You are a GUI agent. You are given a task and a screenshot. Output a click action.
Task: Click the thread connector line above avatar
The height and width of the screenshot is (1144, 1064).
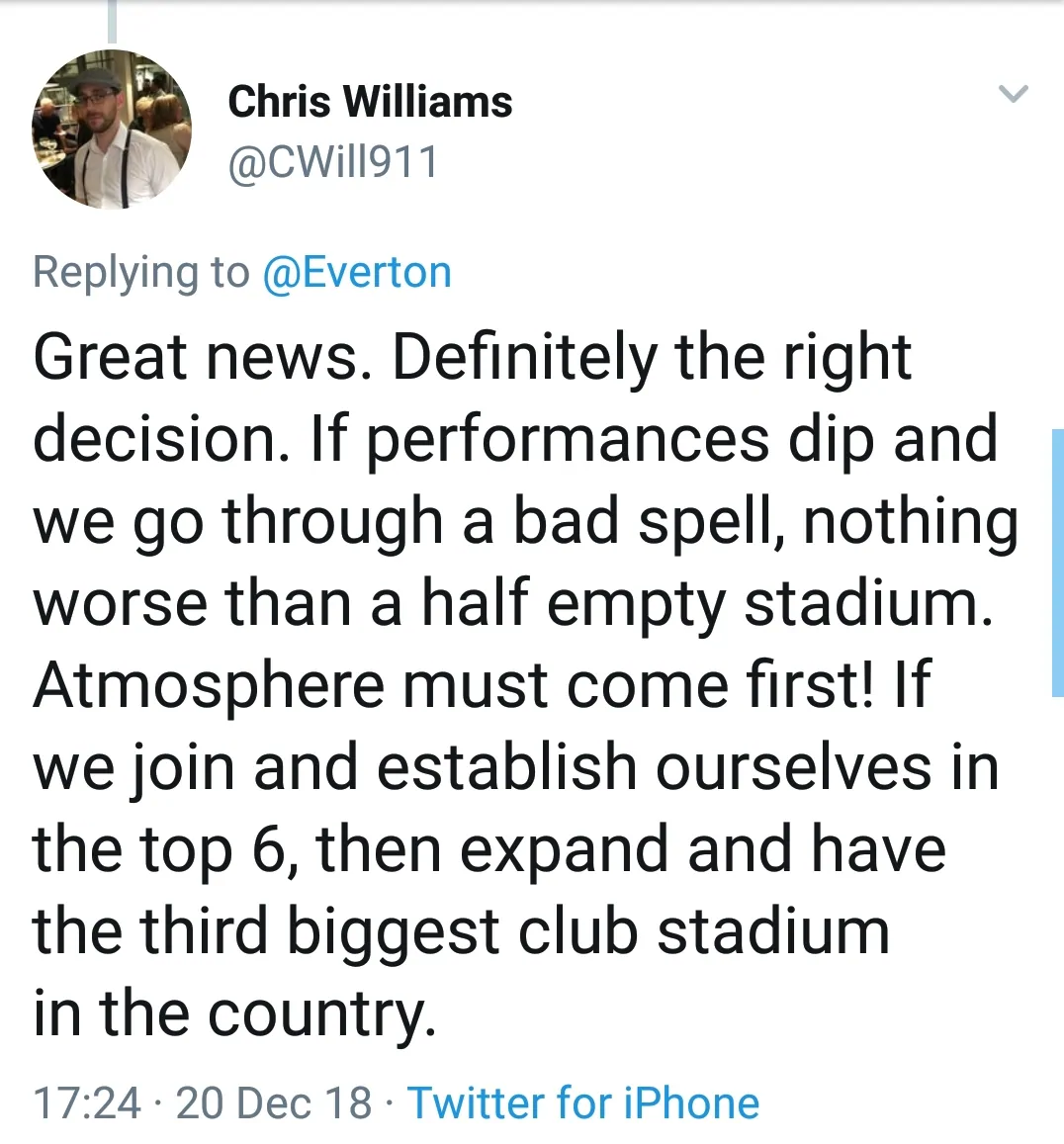[x=112, y=22]
